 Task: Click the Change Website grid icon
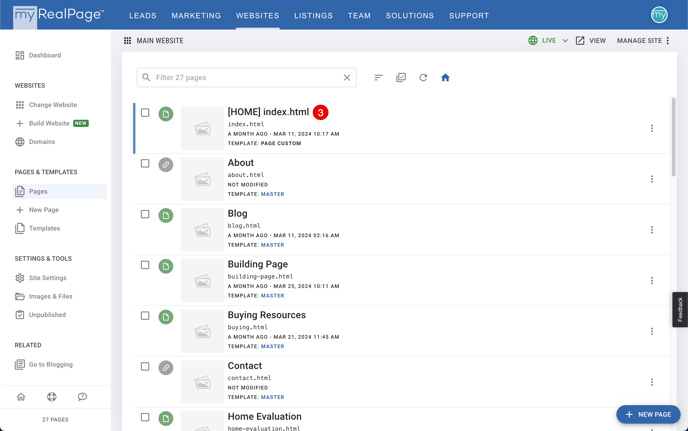point(20,105)
